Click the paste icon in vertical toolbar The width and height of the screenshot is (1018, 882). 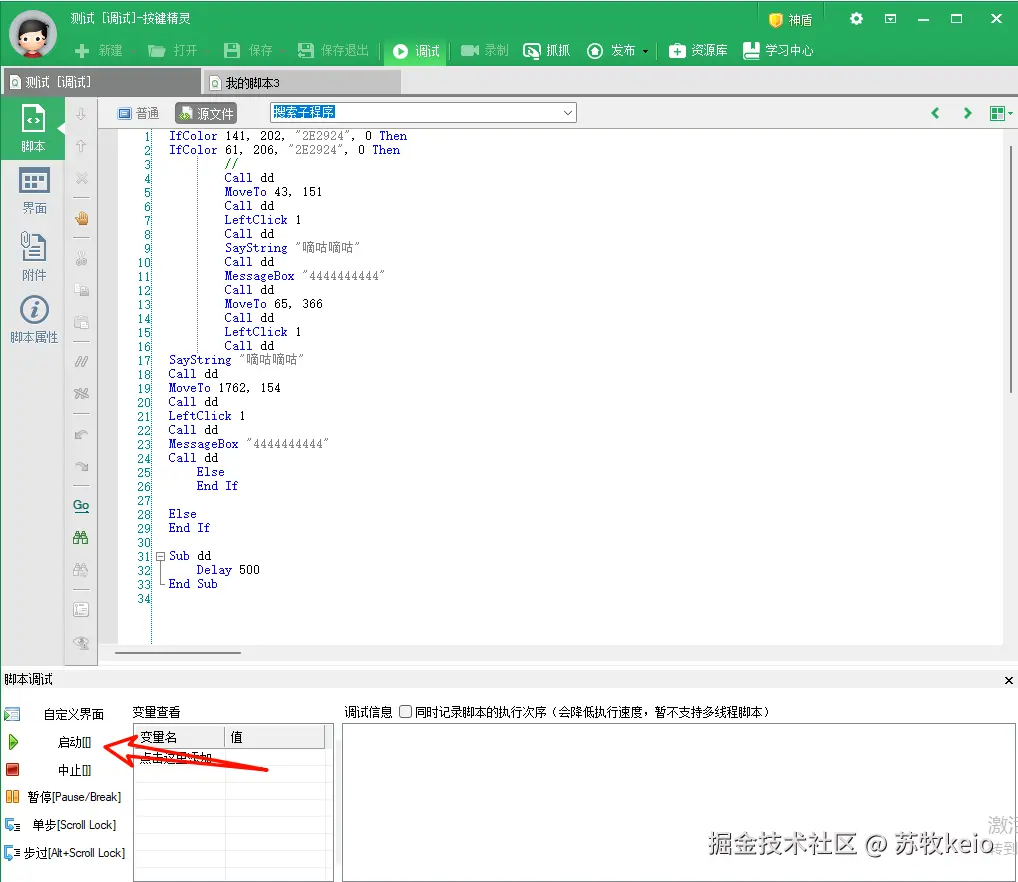tap(81, 322)
